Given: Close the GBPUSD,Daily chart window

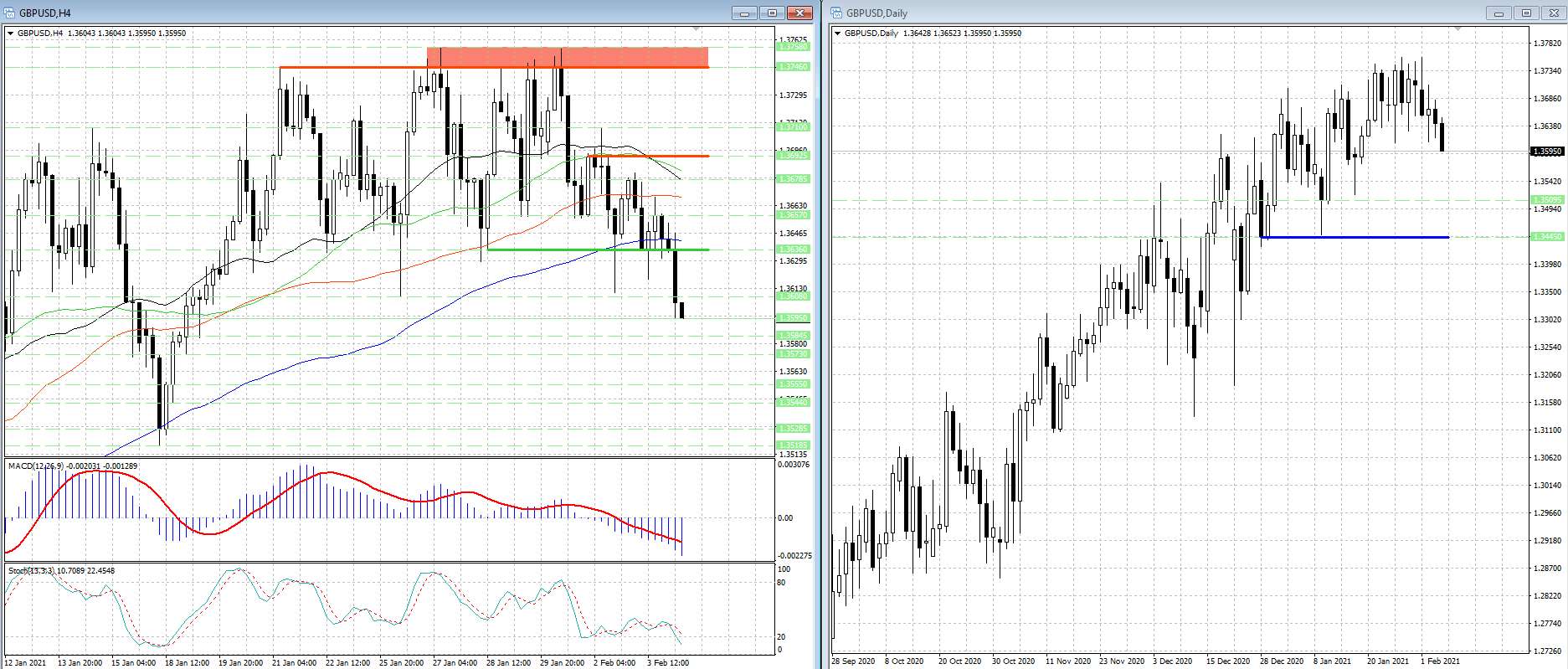Looking at the screenshot, I should [x=1553, y=13].
